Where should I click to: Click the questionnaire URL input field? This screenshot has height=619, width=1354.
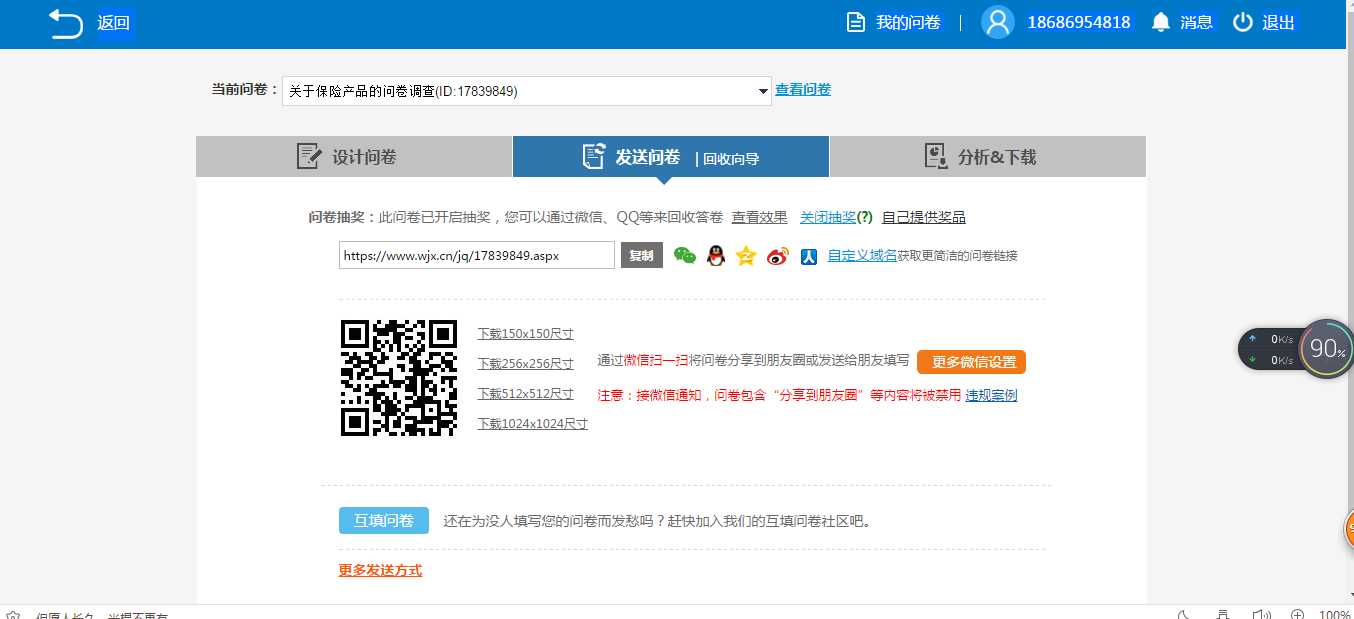[x=477, y=255]
